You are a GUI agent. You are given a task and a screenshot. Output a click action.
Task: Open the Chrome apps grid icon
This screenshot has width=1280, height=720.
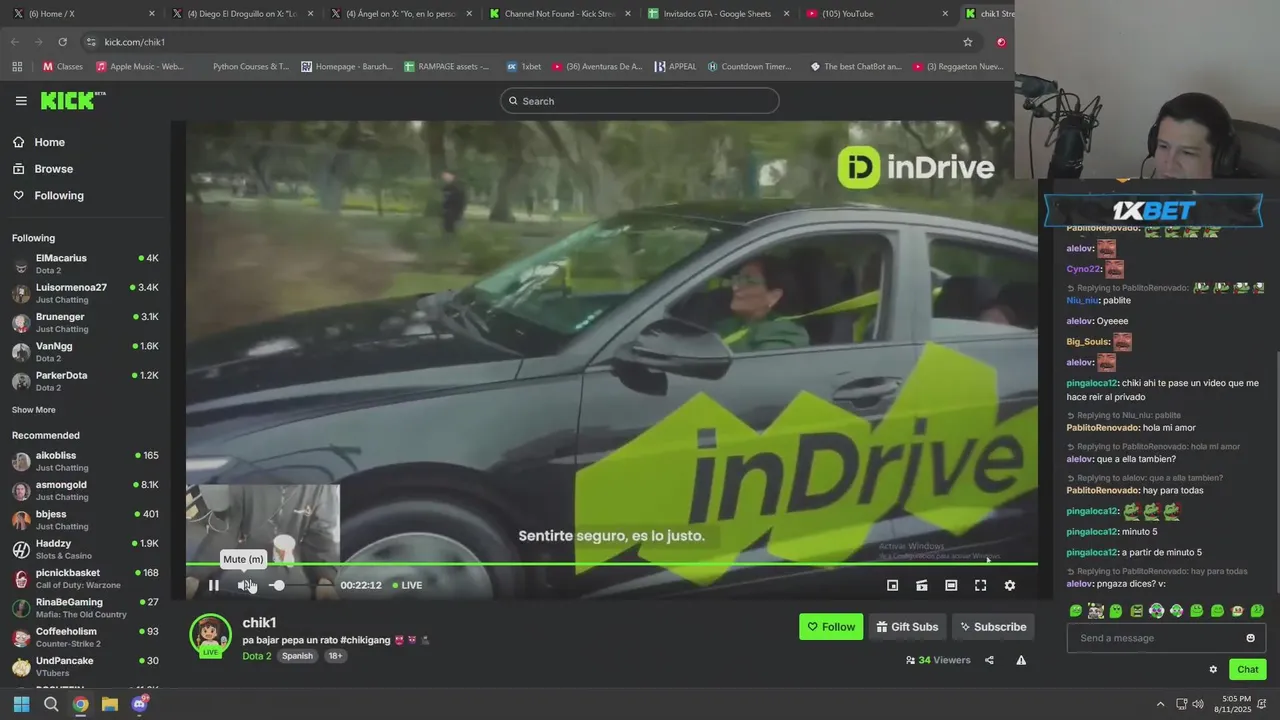coord(17,67)
